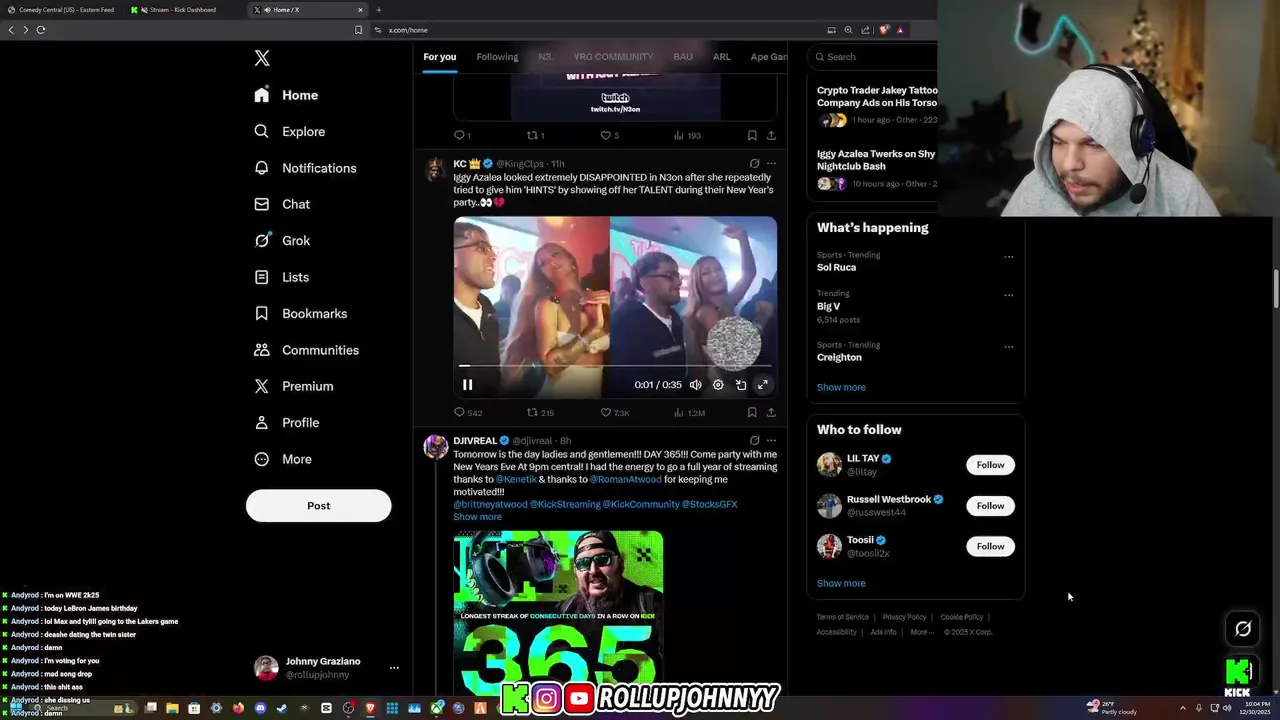Viewport: 1280px width, 720px height.
Task: Open Discord from the taskbar
Action: pos(260,708)
